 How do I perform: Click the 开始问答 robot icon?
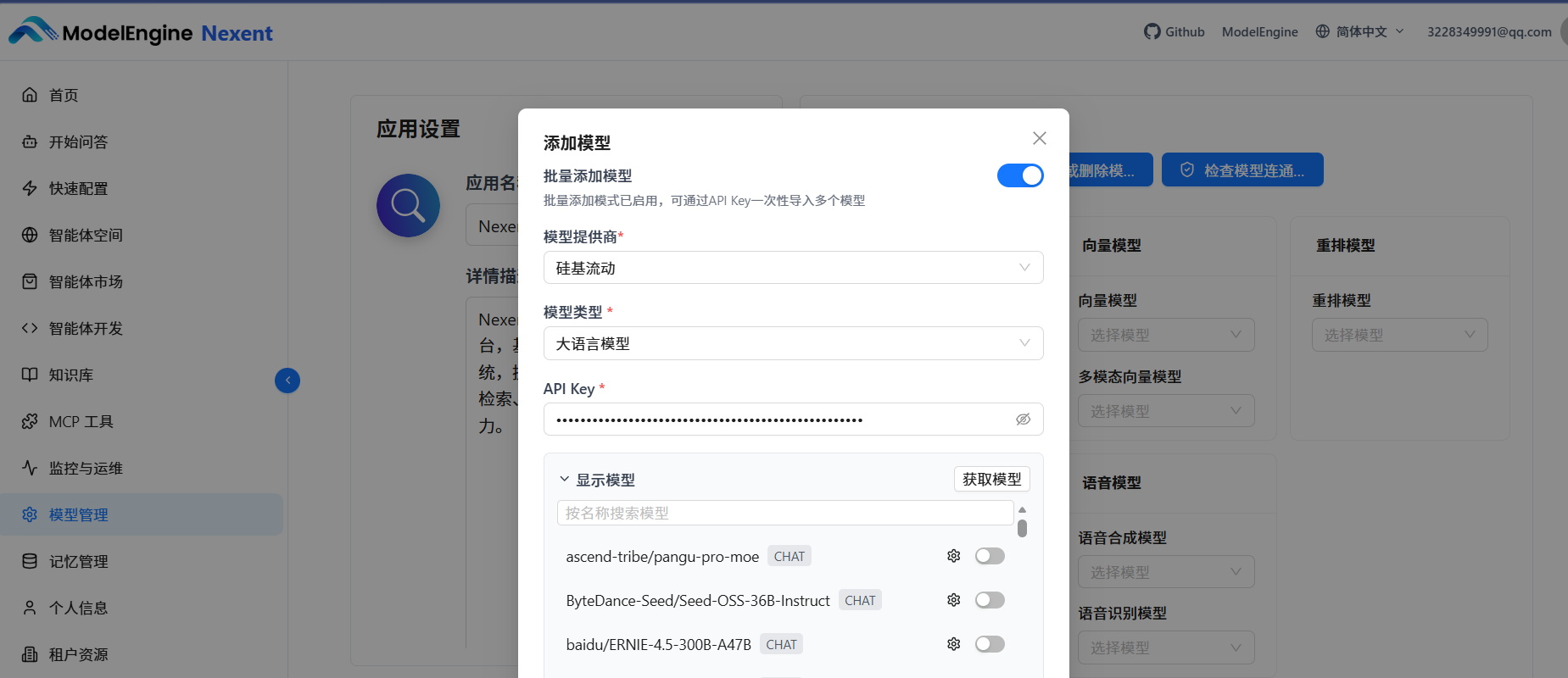(30, 142)
